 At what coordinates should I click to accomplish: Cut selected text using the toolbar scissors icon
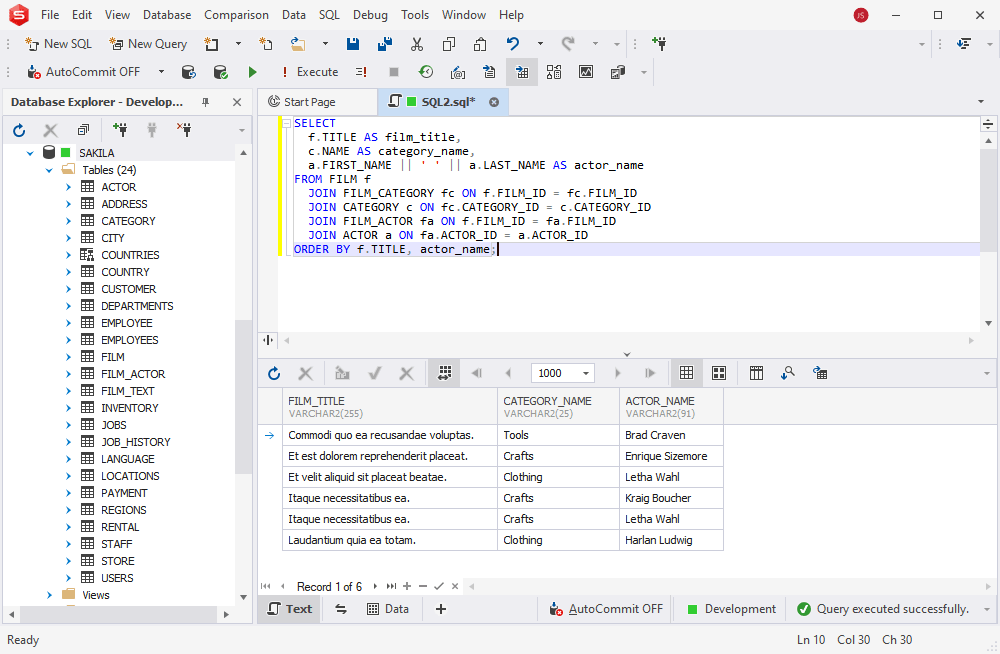click(x=417, y=44)
